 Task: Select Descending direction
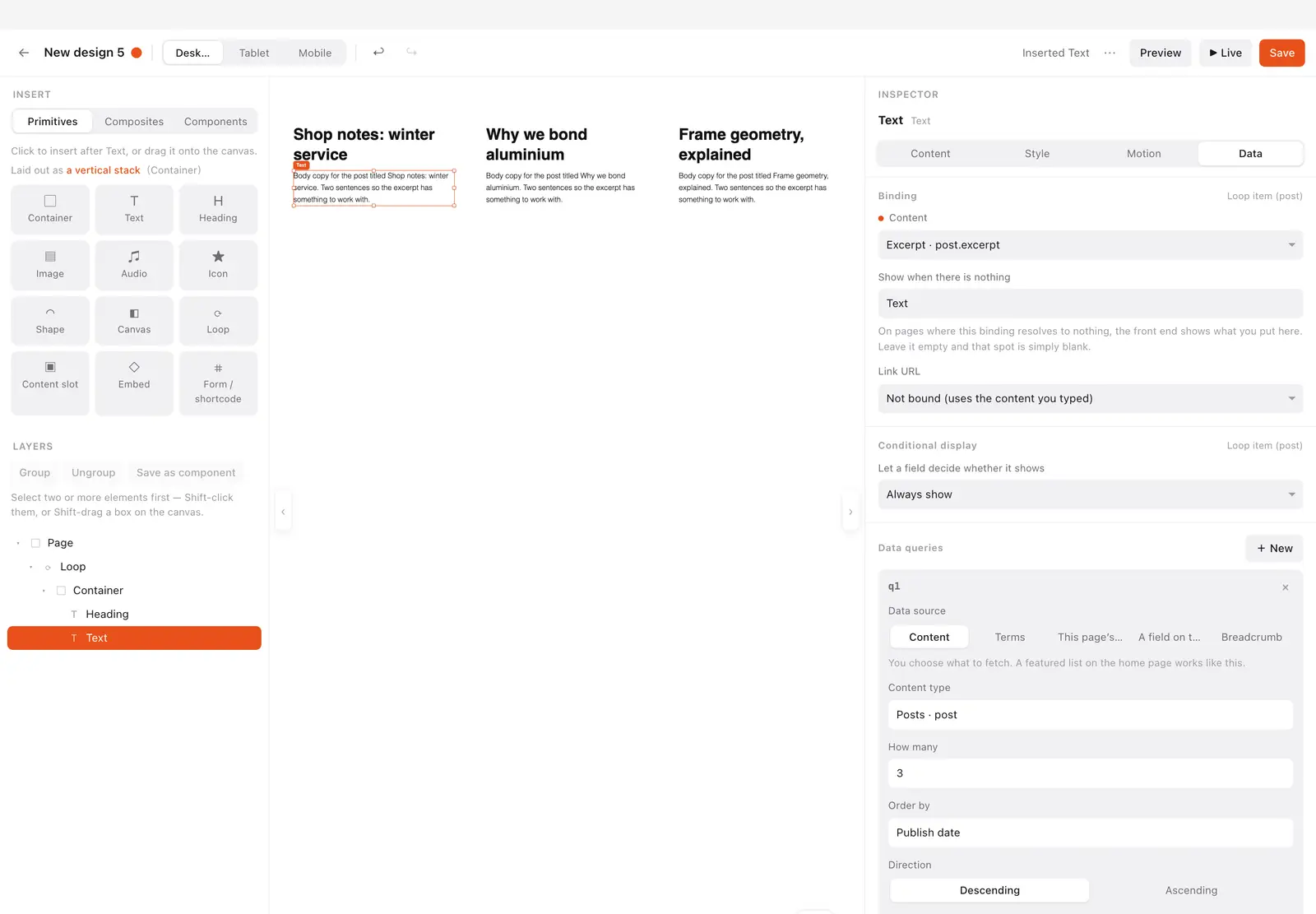pos(989,890)
